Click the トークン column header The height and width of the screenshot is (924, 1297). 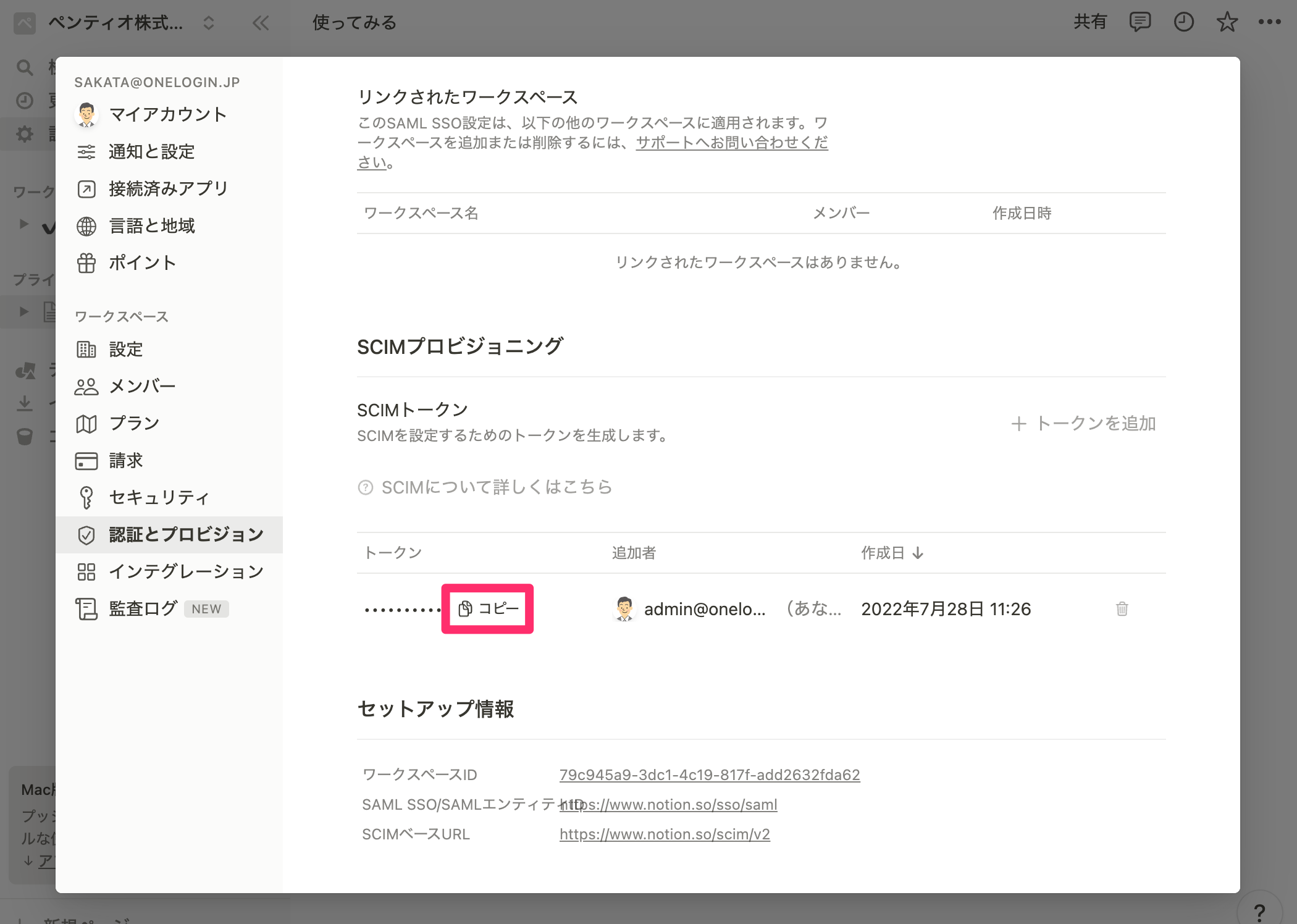coord(393,553)
